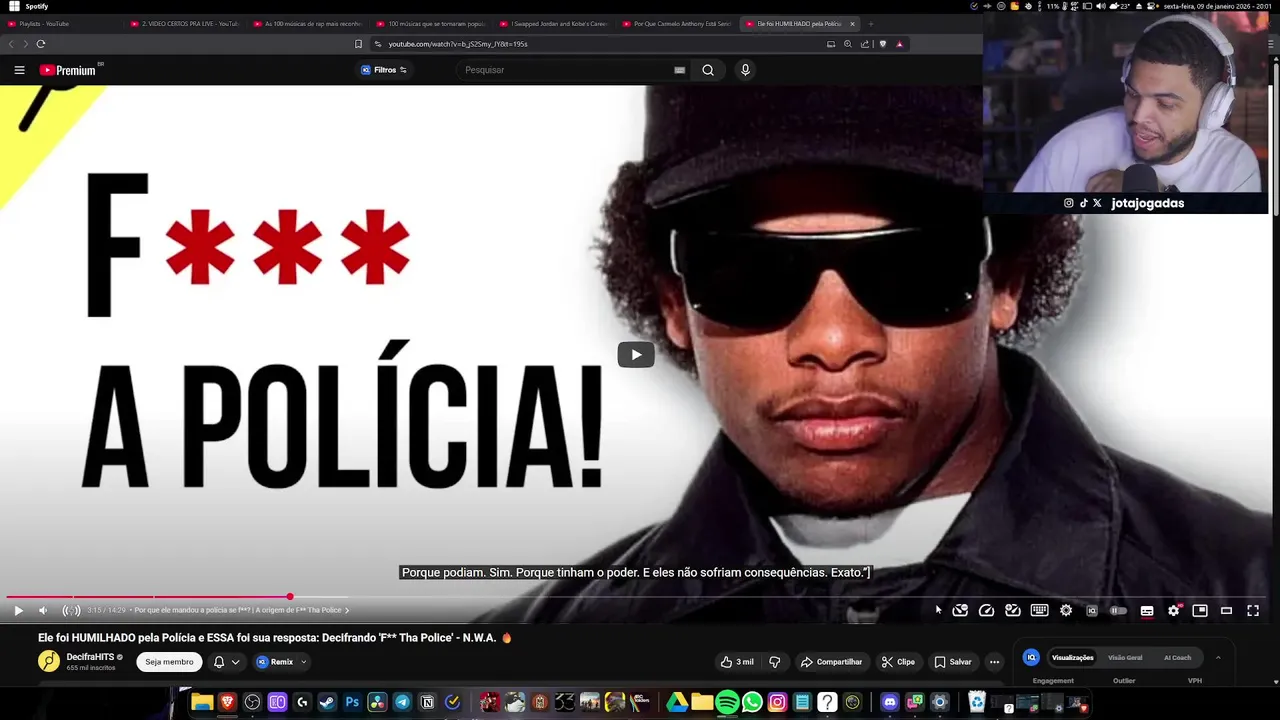The height and width of the screenshot is (720, 1280).
Task: Select the AI Coach tab
Action: pos(1177,658)
